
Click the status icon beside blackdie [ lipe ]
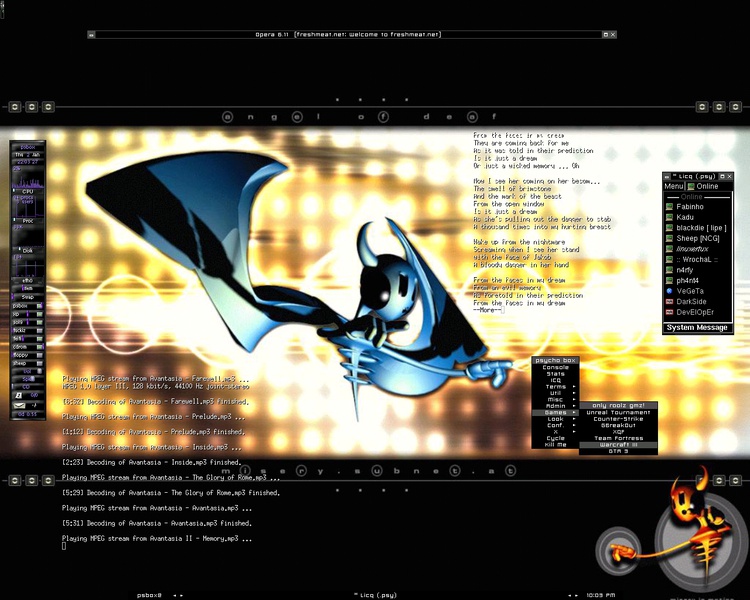click(670, 228)
